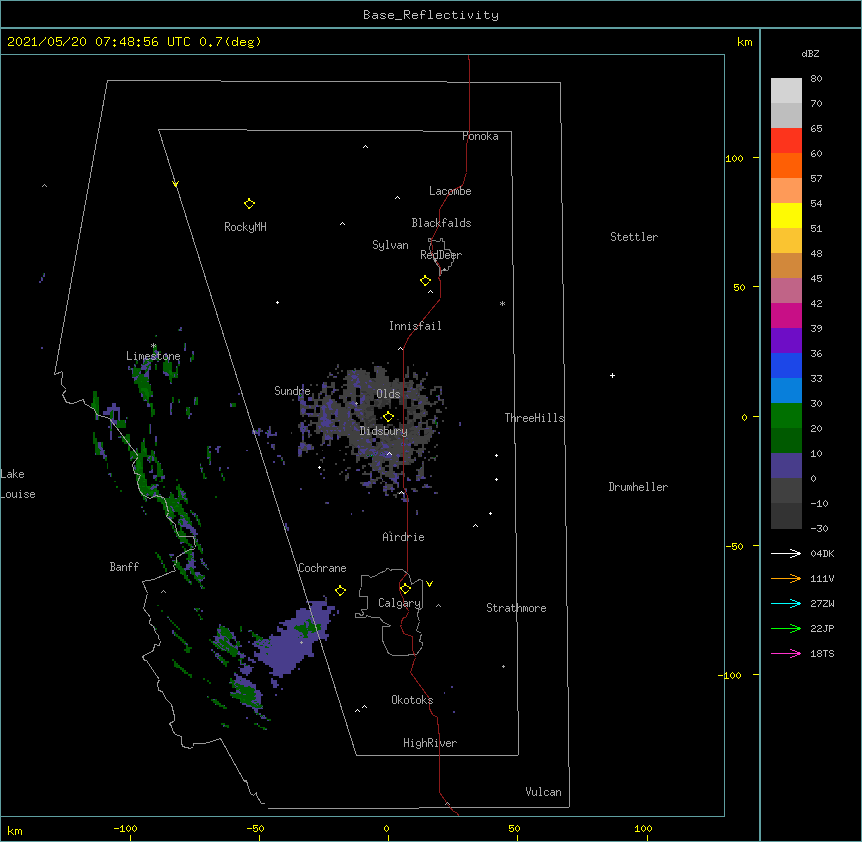Select the light gray 80 dBZ swatch

[786, 91]
